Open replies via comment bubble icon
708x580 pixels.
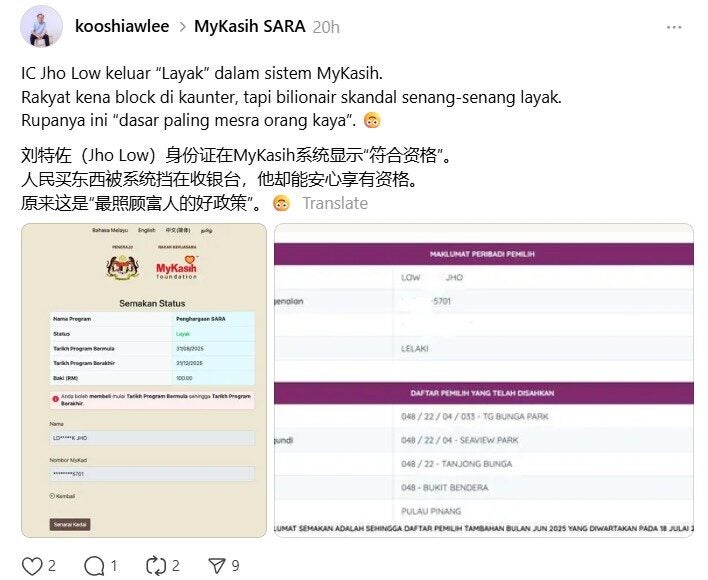(94, 566)
